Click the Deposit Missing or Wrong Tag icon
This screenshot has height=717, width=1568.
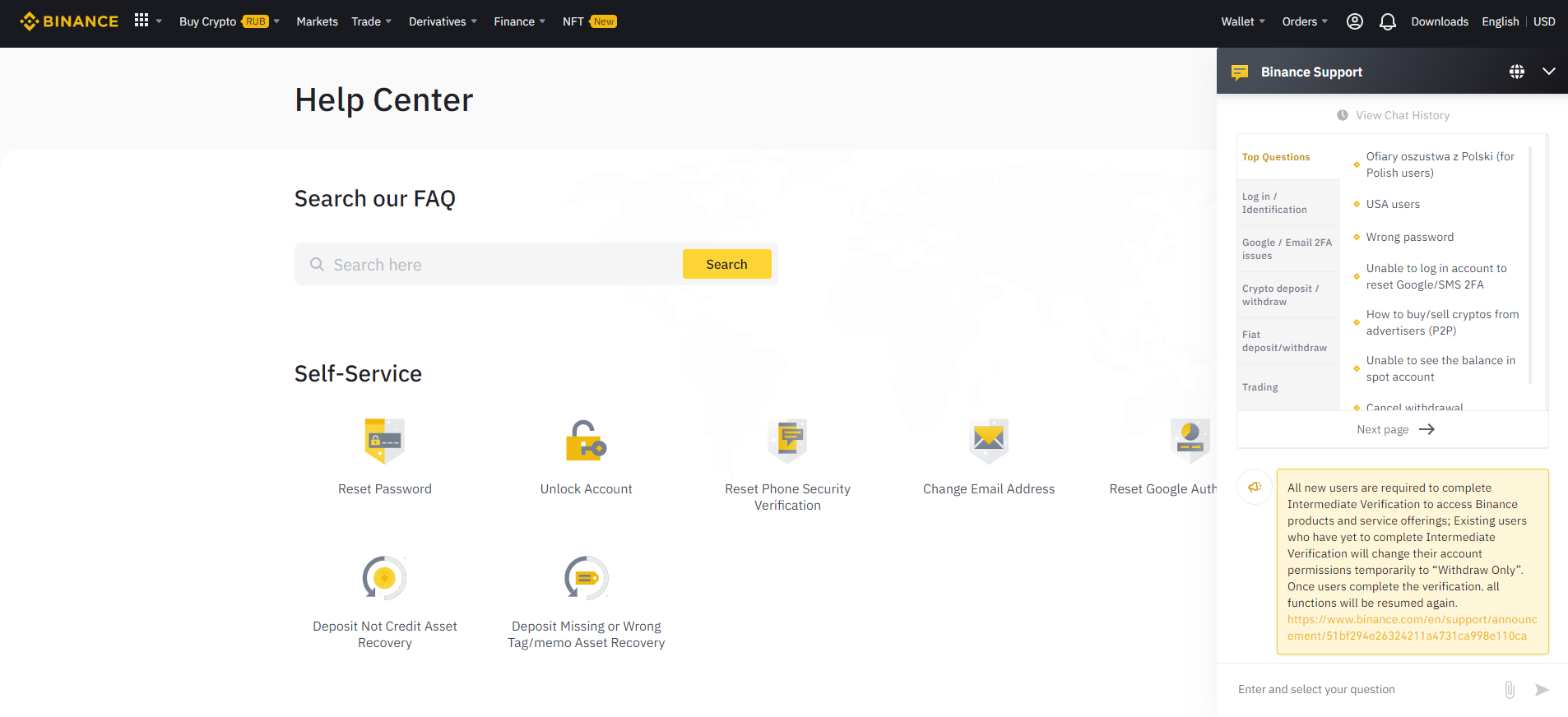587,578
